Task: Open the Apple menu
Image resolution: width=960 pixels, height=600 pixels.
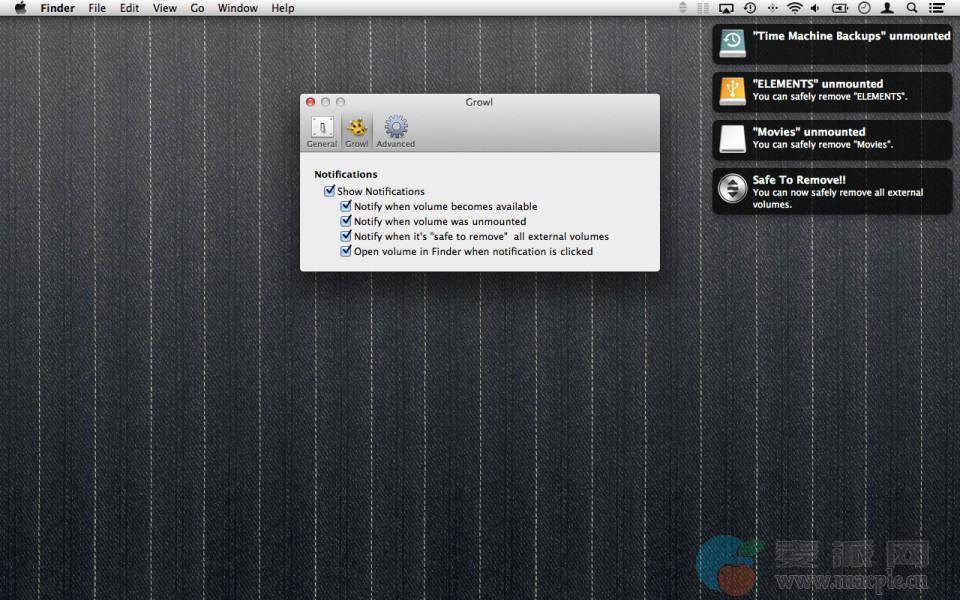Action: coord(19,8)
